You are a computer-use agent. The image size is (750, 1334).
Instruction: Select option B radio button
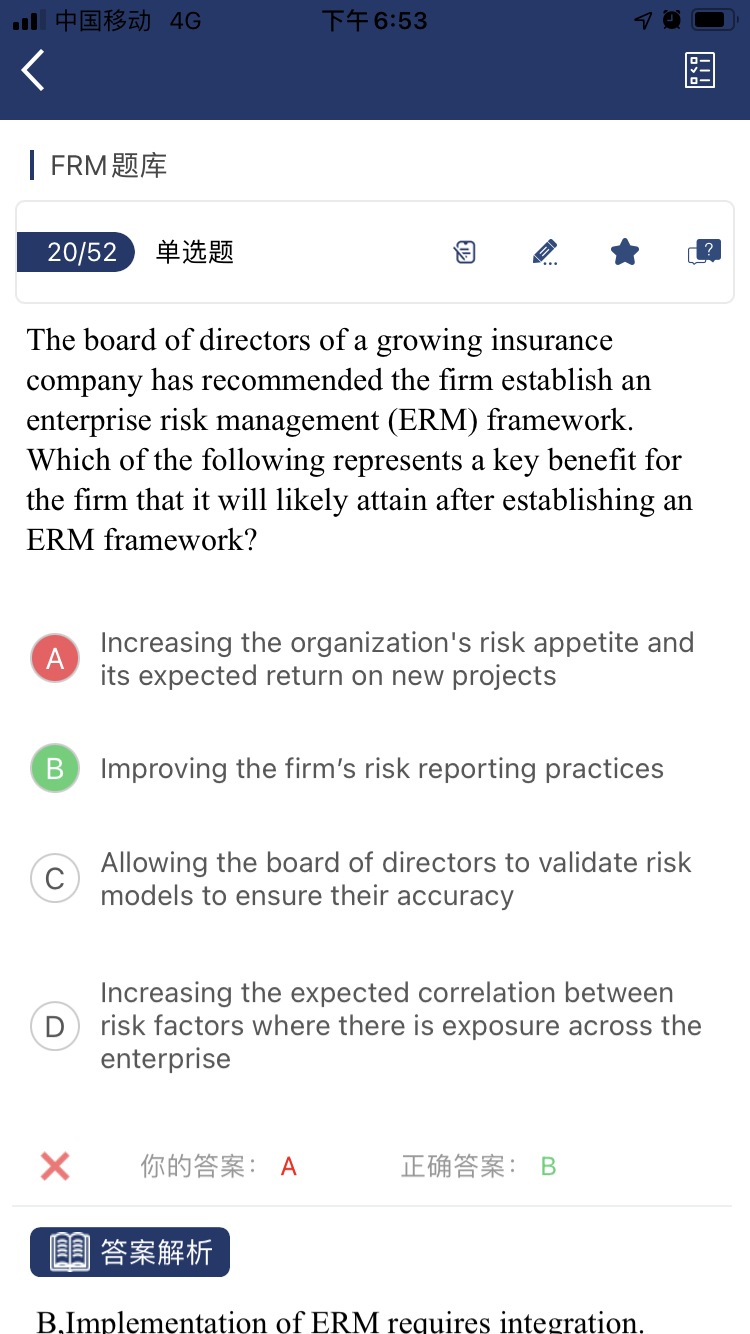pyautogui.click(x=55, y=768)
